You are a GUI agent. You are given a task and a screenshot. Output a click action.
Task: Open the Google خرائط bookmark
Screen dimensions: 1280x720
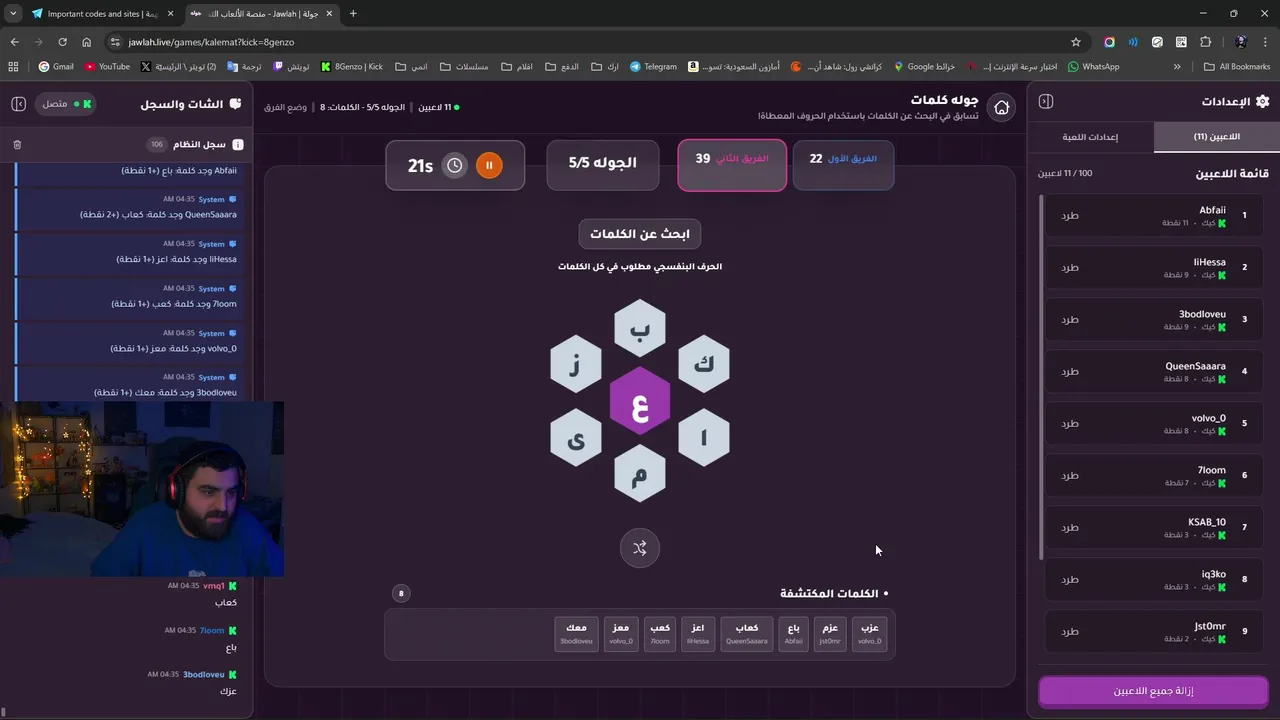click(925, 67)
